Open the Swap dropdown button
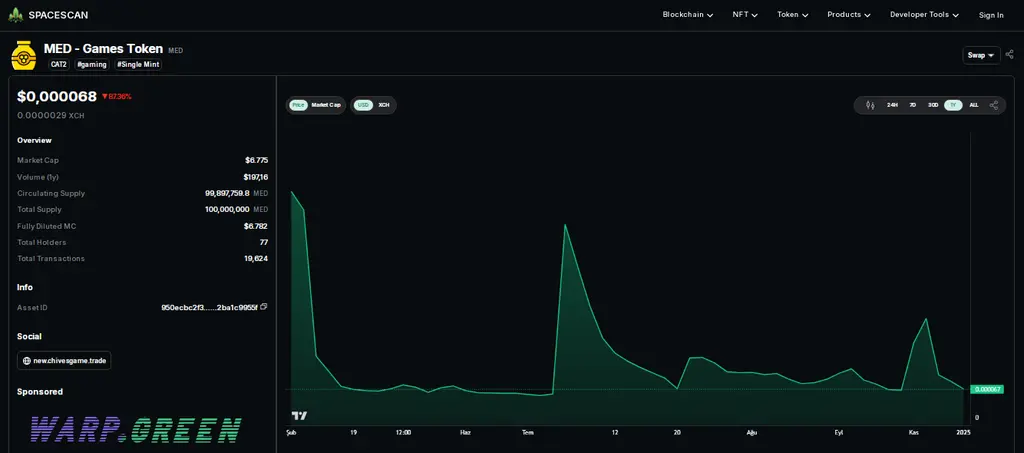The image size is (1024, 453). (981, 55)
